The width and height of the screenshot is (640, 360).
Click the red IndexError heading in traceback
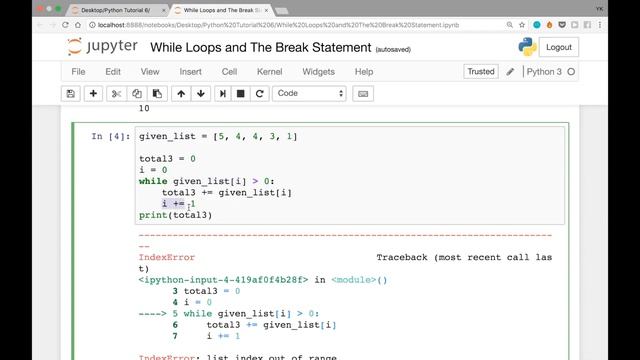click(x=167, y=258)
